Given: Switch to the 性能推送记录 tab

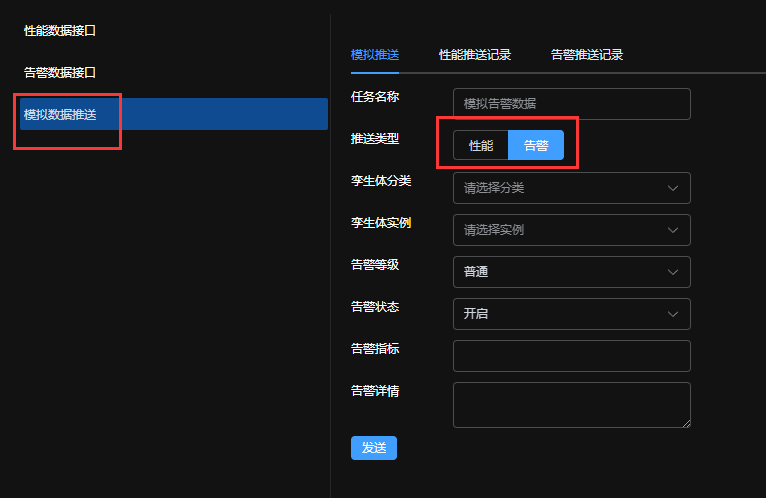Looking at the screenshot, I should tap(475, 55).
